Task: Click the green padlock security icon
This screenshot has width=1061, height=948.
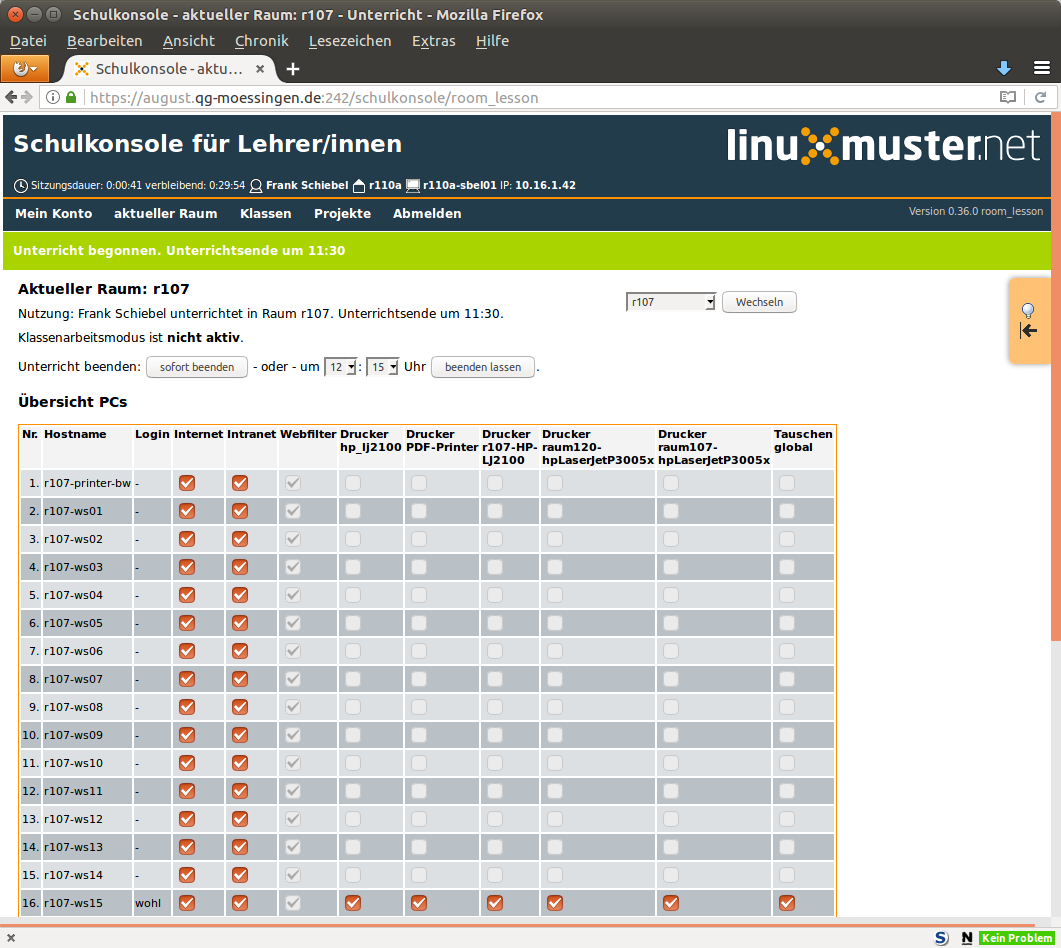Action: point(71,98)
